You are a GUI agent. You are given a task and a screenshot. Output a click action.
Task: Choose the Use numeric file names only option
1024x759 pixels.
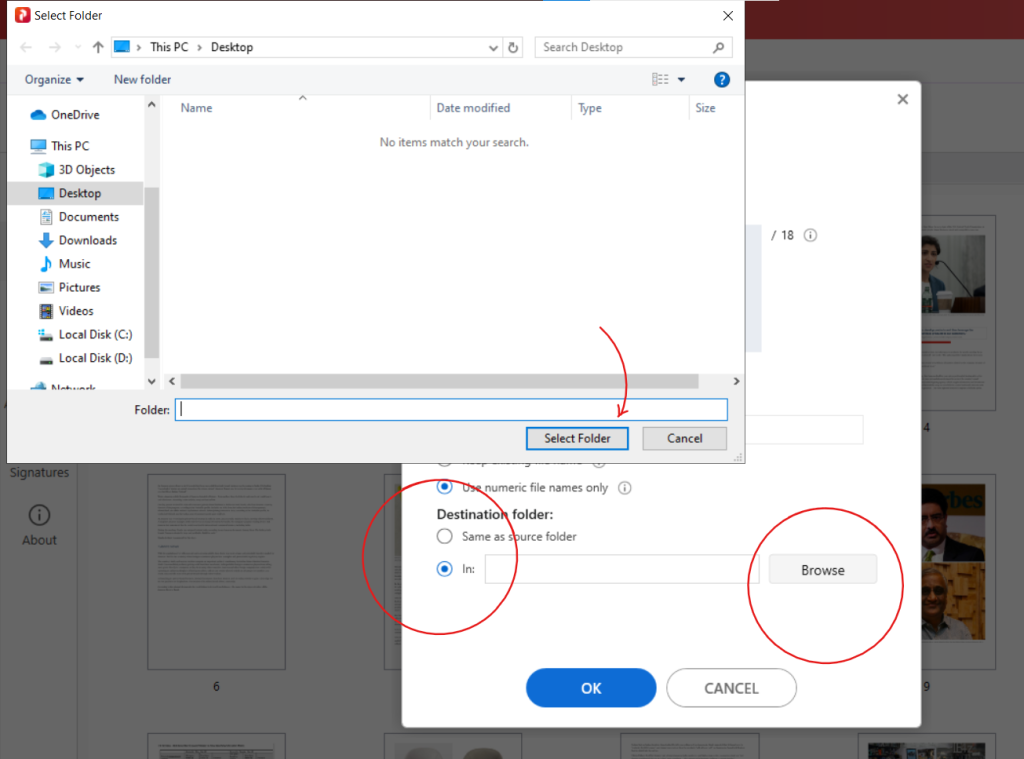pos(442,488)
